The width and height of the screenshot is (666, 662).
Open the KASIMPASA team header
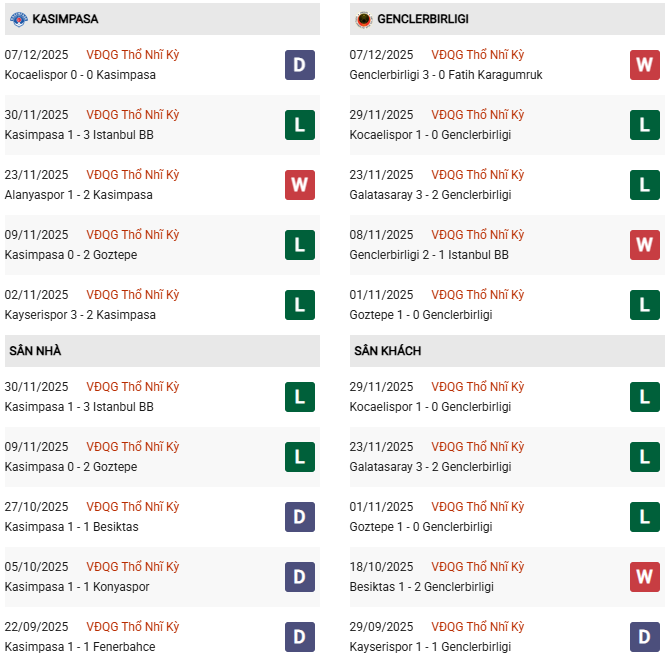(x=65, y=19)
